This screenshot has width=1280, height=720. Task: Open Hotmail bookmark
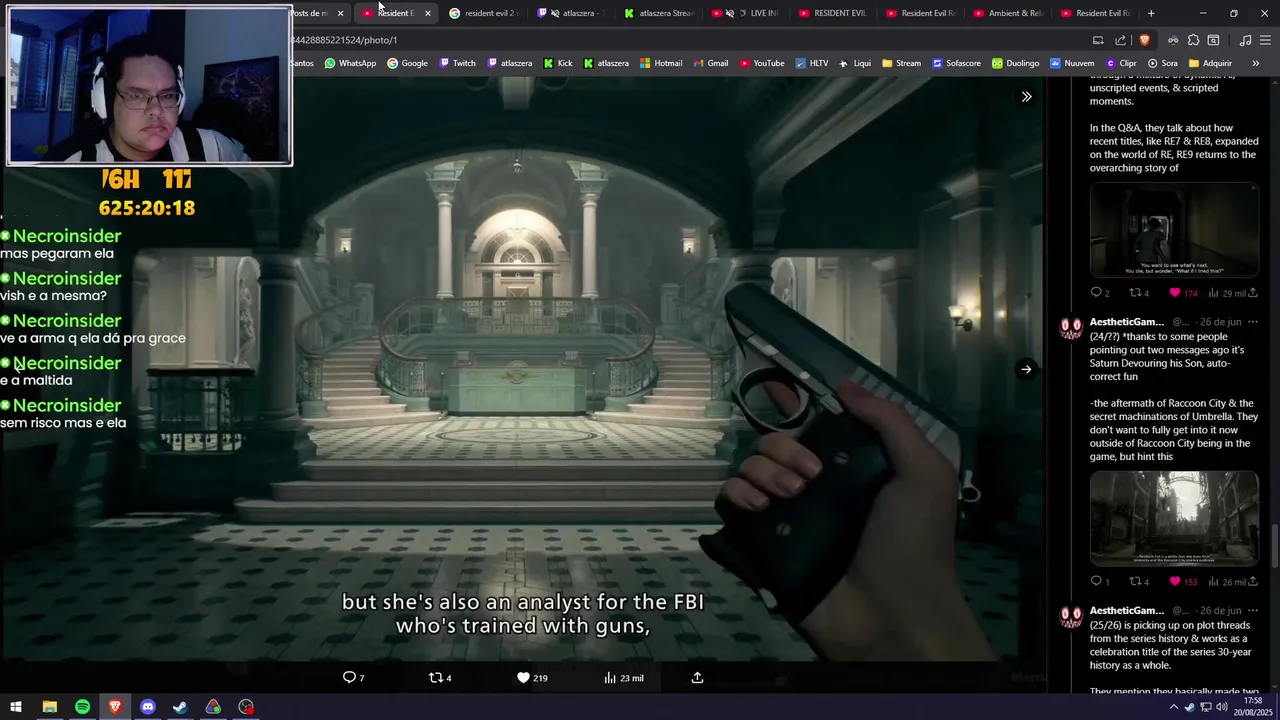(660, 63)
